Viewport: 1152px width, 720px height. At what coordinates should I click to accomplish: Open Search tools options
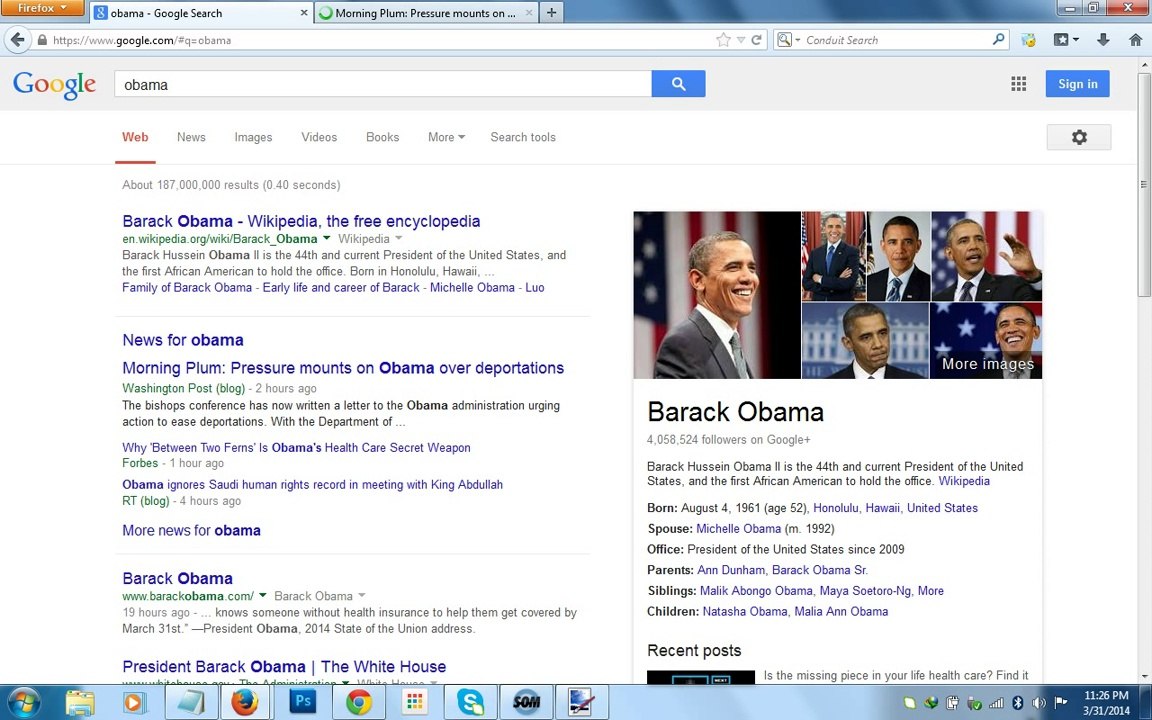tap(523, 137)
